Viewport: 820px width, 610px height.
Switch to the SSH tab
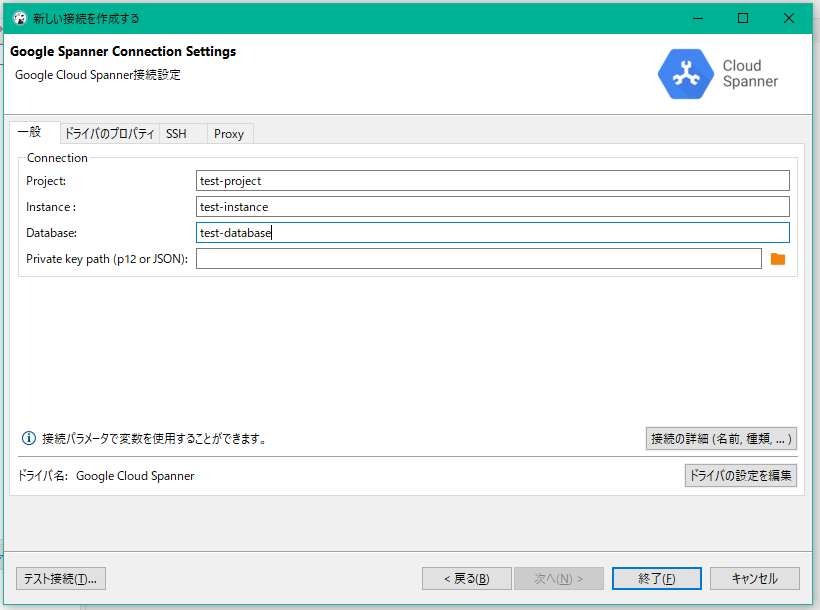pyautogui.click(x=183, y=133)
